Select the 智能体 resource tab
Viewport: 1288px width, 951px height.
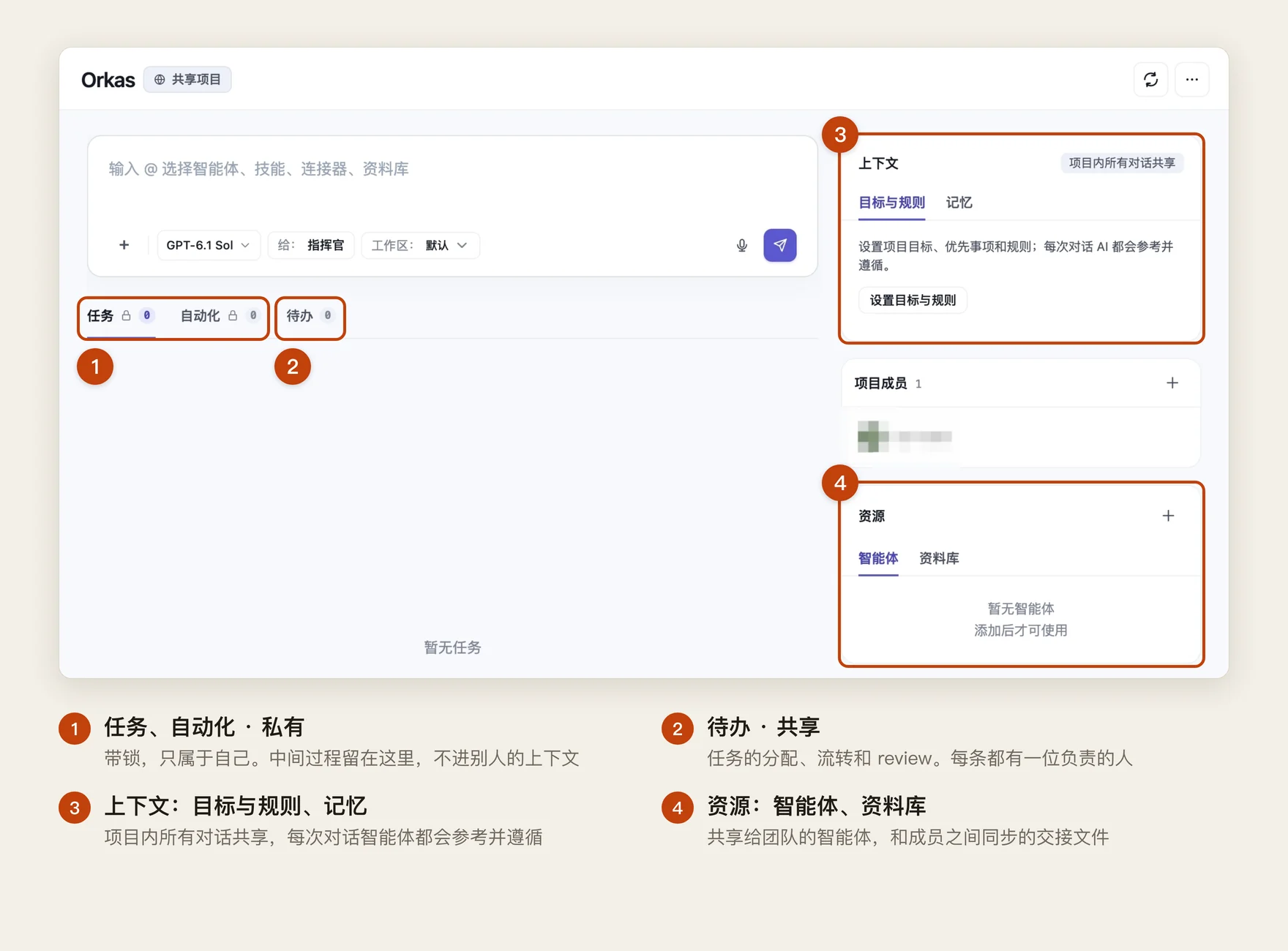(x=877, y=558)
